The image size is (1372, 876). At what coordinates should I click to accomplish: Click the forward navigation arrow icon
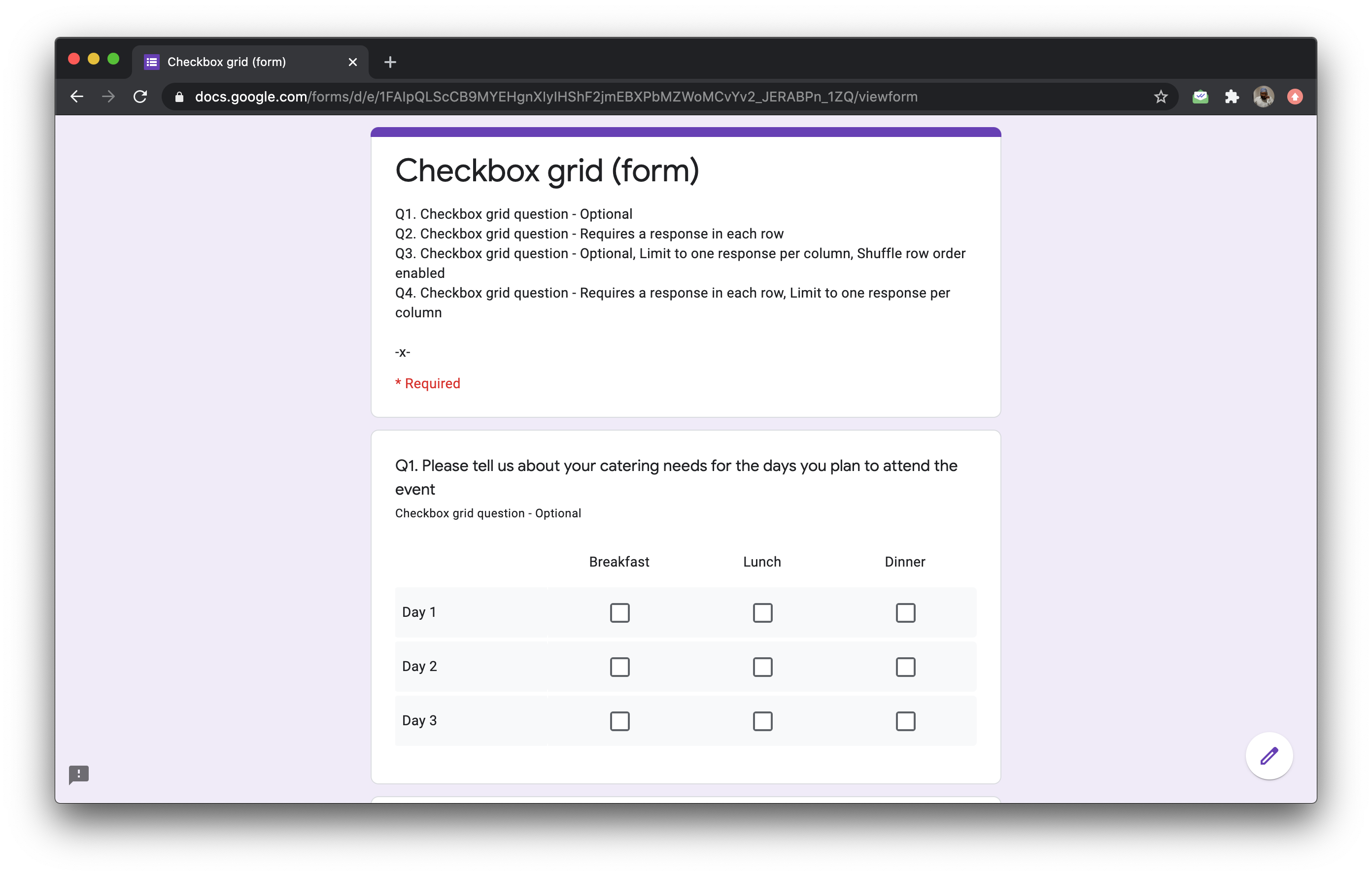coord(109,97)
